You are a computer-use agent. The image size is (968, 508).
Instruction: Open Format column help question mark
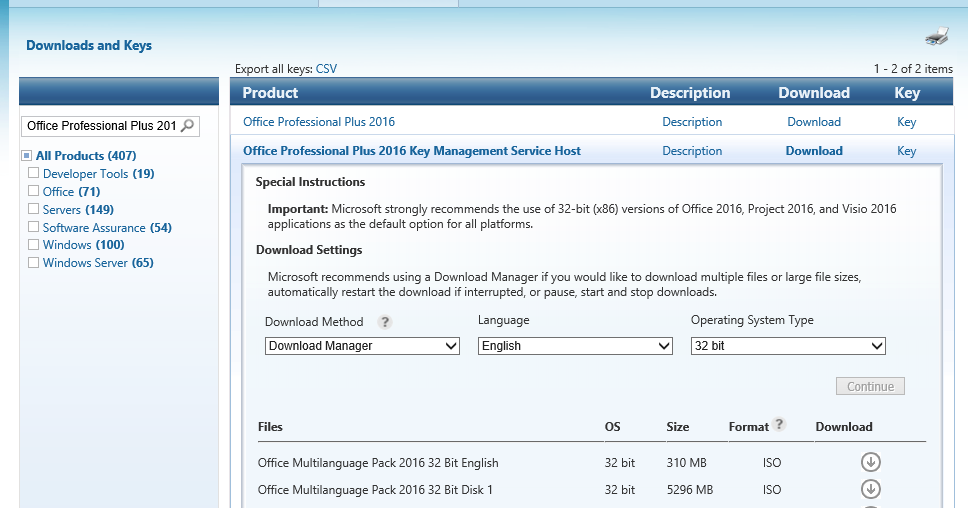[x=779, y=424]
